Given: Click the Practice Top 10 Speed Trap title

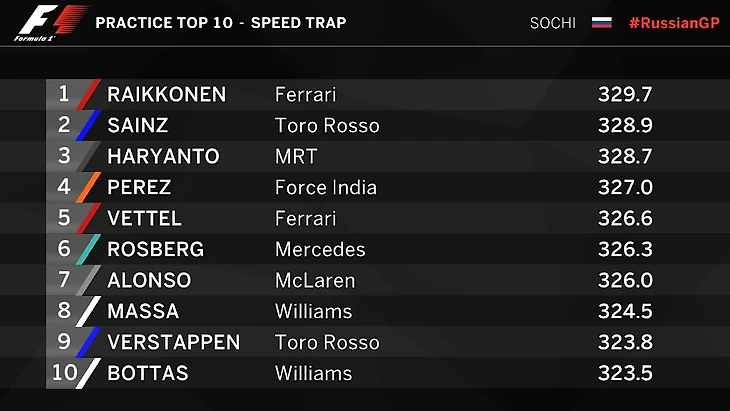Looking at the screenshot, I should click(220, 22).
